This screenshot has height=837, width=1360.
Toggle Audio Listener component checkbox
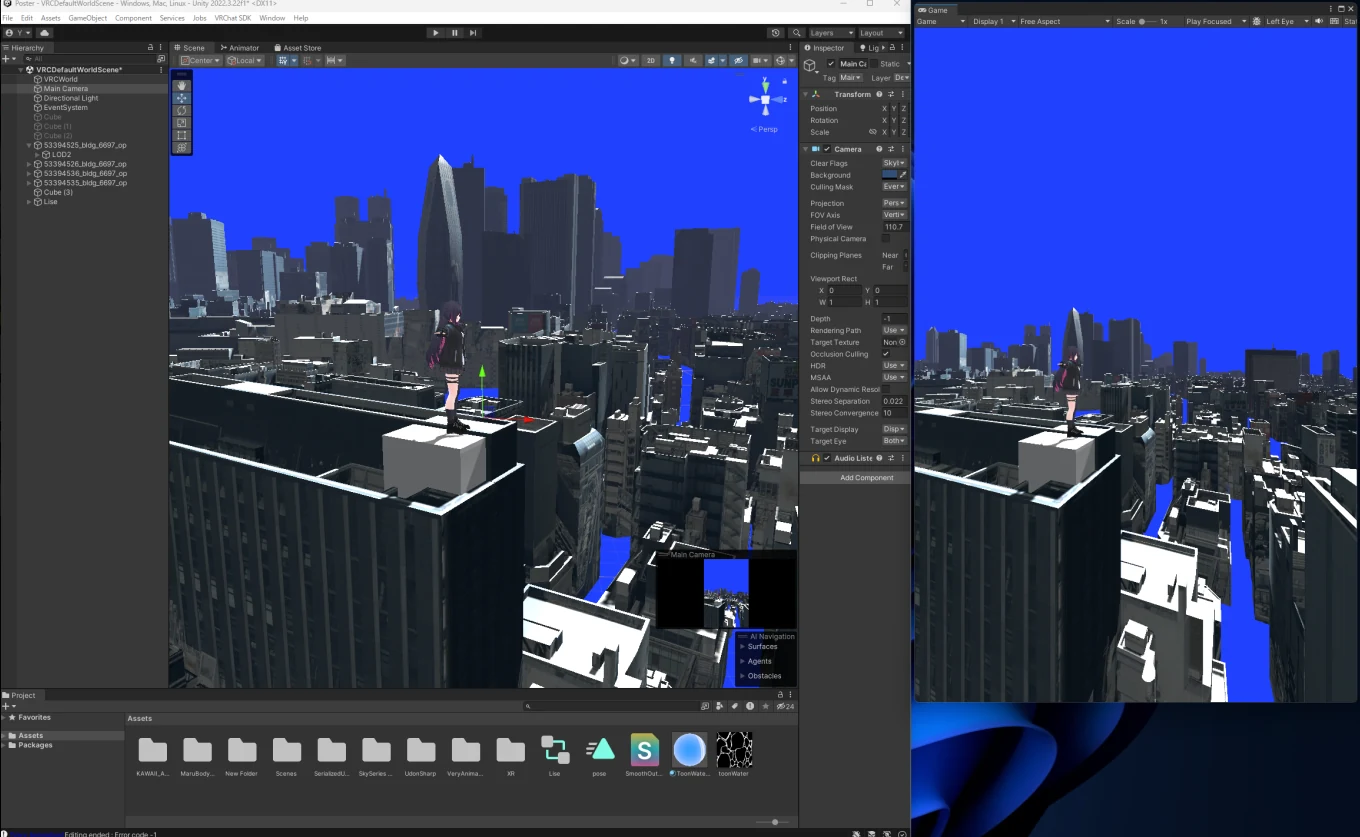[827, 458]
